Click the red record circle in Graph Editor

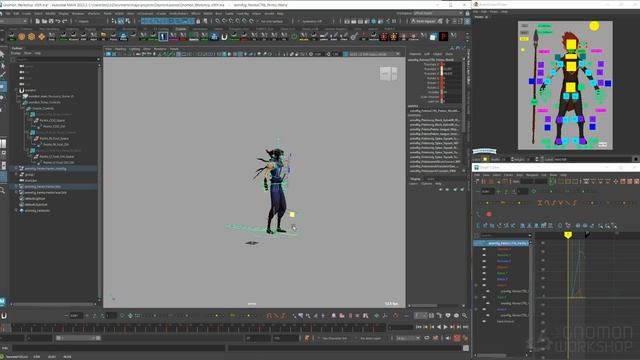(489, 214)
